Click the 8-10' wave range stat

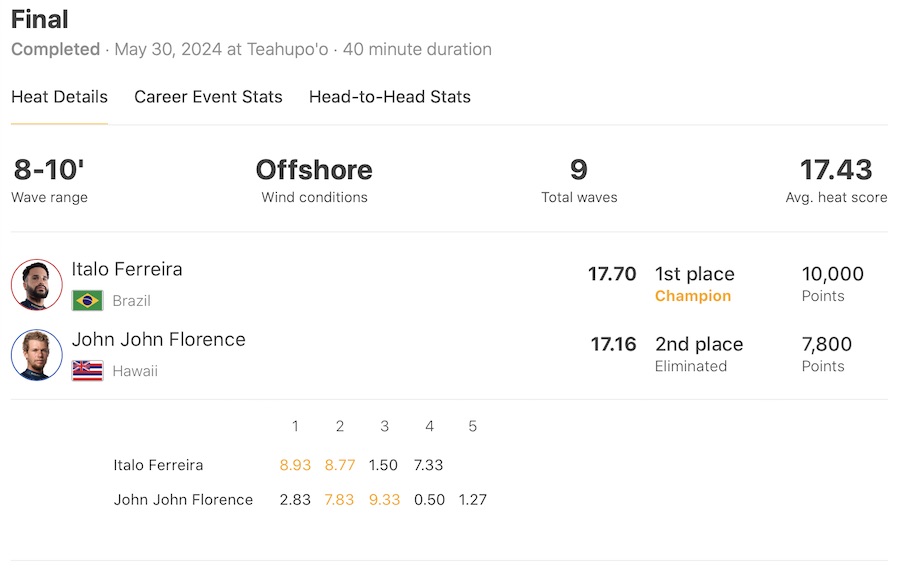(49, 170)
